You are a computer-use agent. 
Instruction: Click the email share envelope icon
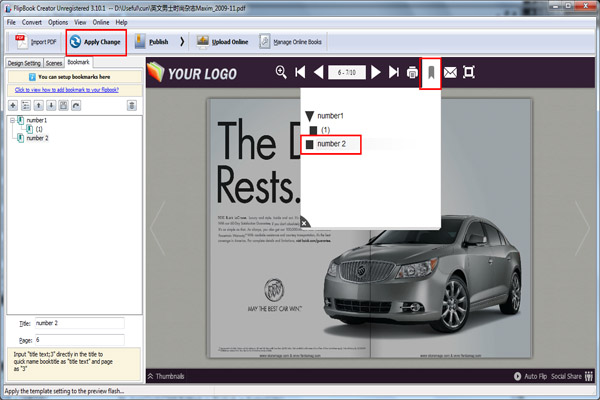tap(450, 72)
